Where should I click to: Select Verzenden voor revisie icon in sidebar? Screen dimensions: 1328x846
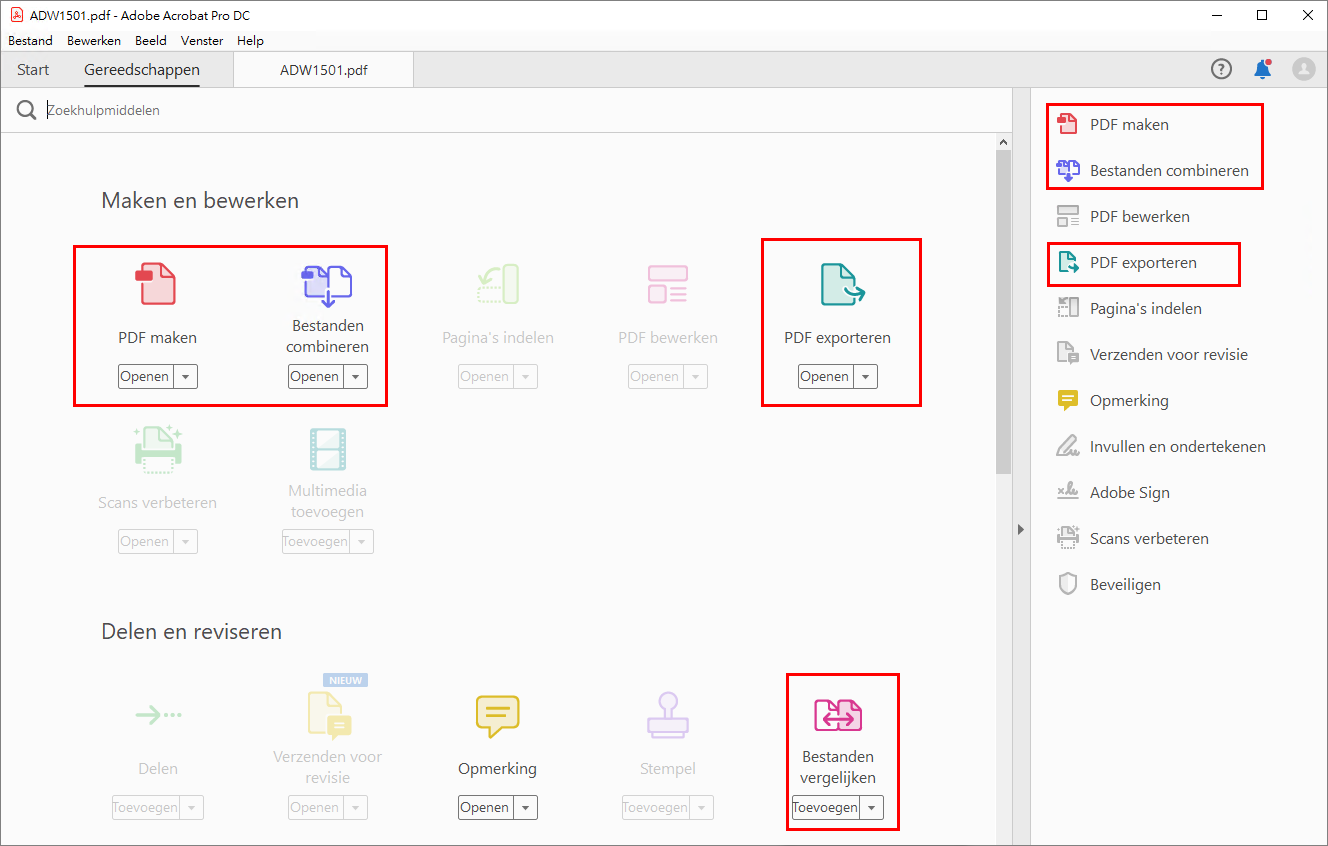[x=1068, y=354]
